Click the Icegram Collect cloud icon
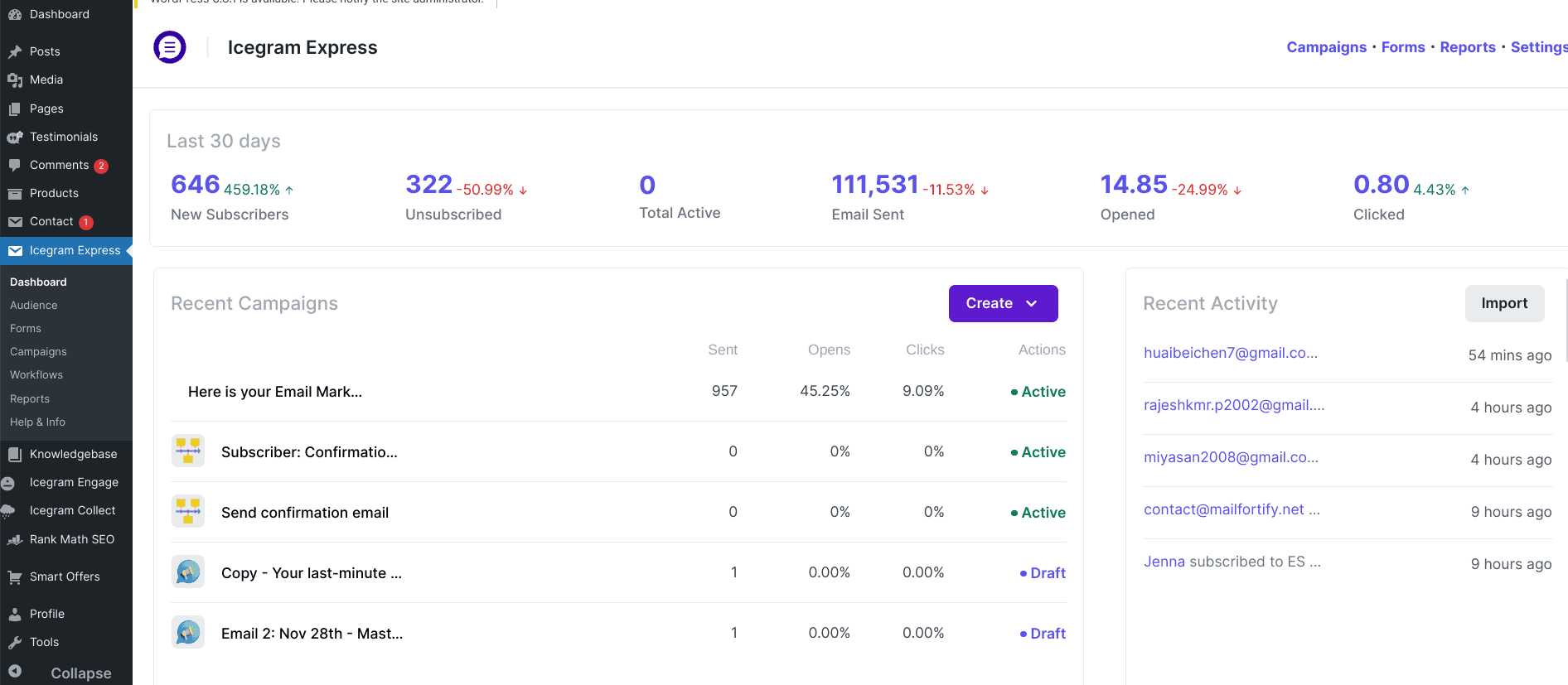 click(8, 511)
